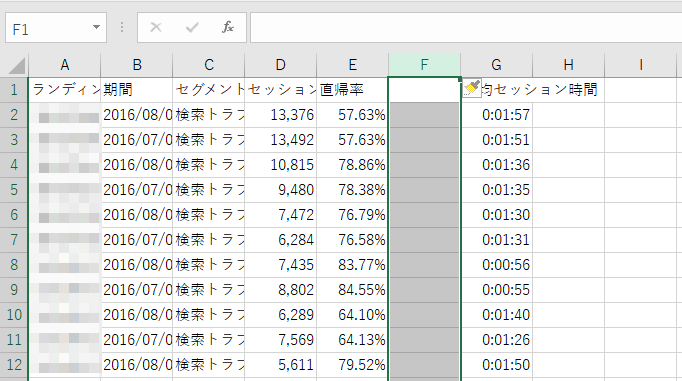Click the 期間 header cell
Viewport: 682px width, 381px height.
coord(137,90)
